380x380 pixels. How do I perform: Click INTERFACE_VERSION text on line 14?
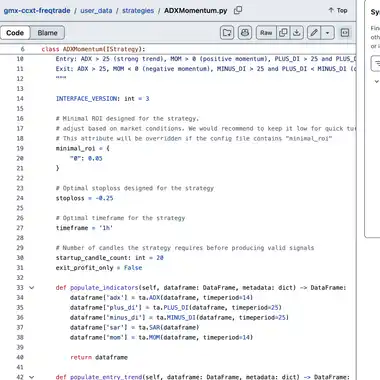pos(87,99)
